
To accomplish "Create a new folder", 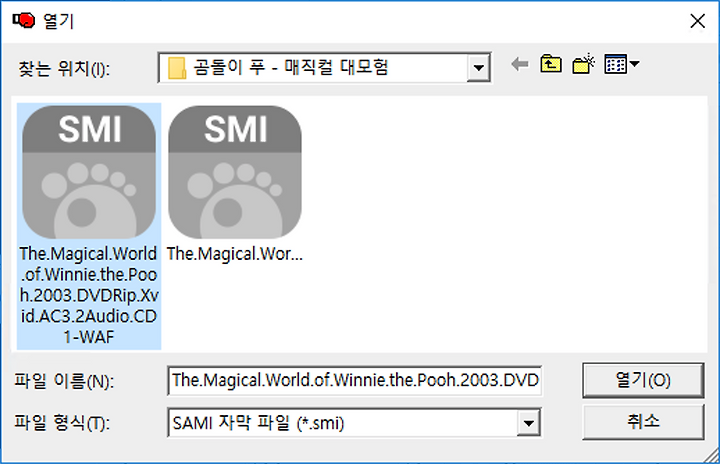I will (x=584, y=64).
